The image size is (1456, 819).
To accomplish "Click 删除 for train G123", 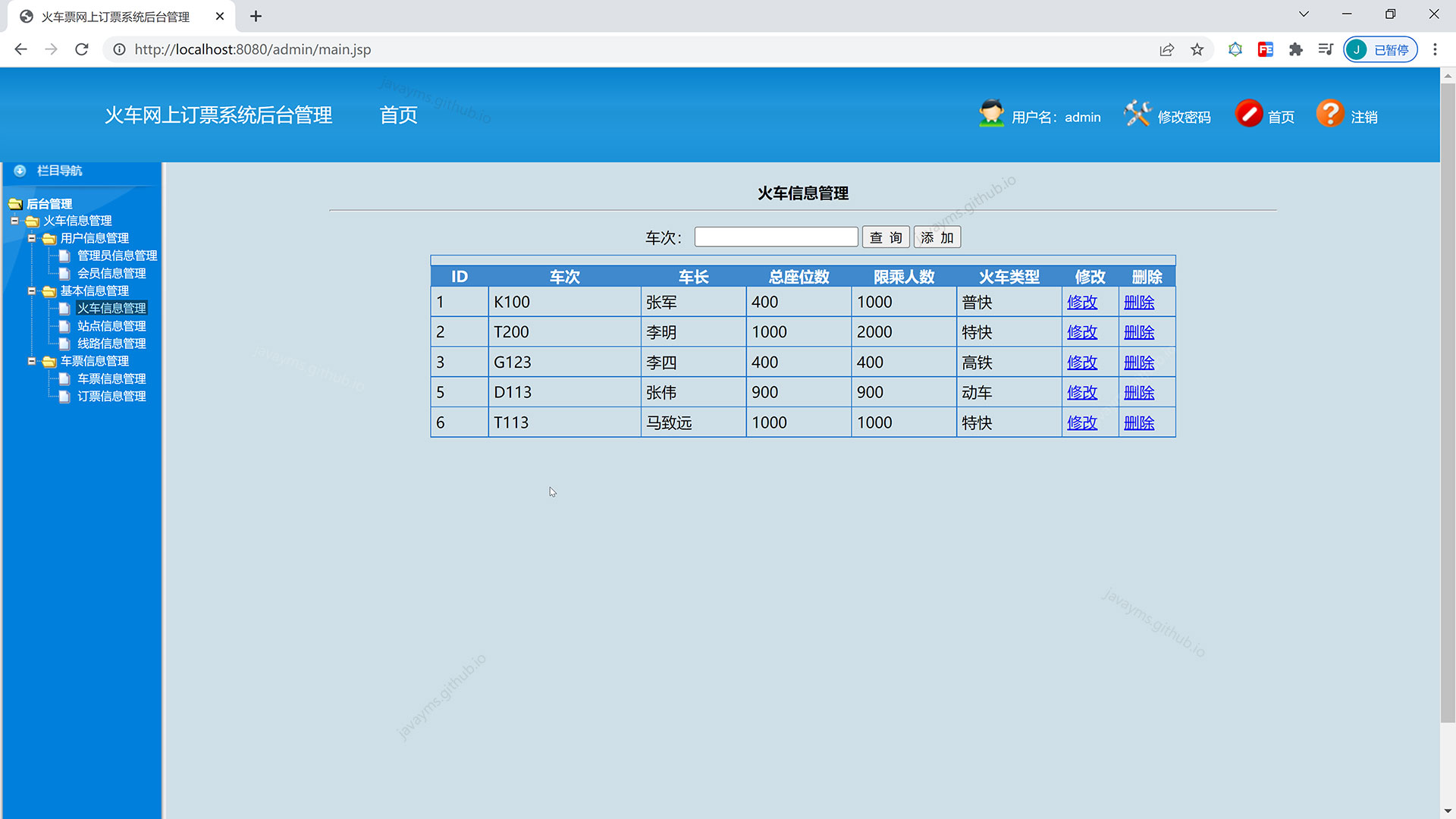I will (1139, 362).
